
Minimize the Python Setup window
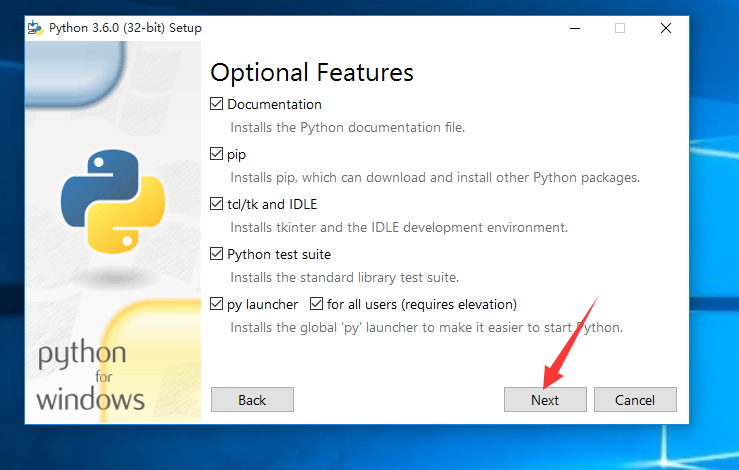tap(575, 28)
